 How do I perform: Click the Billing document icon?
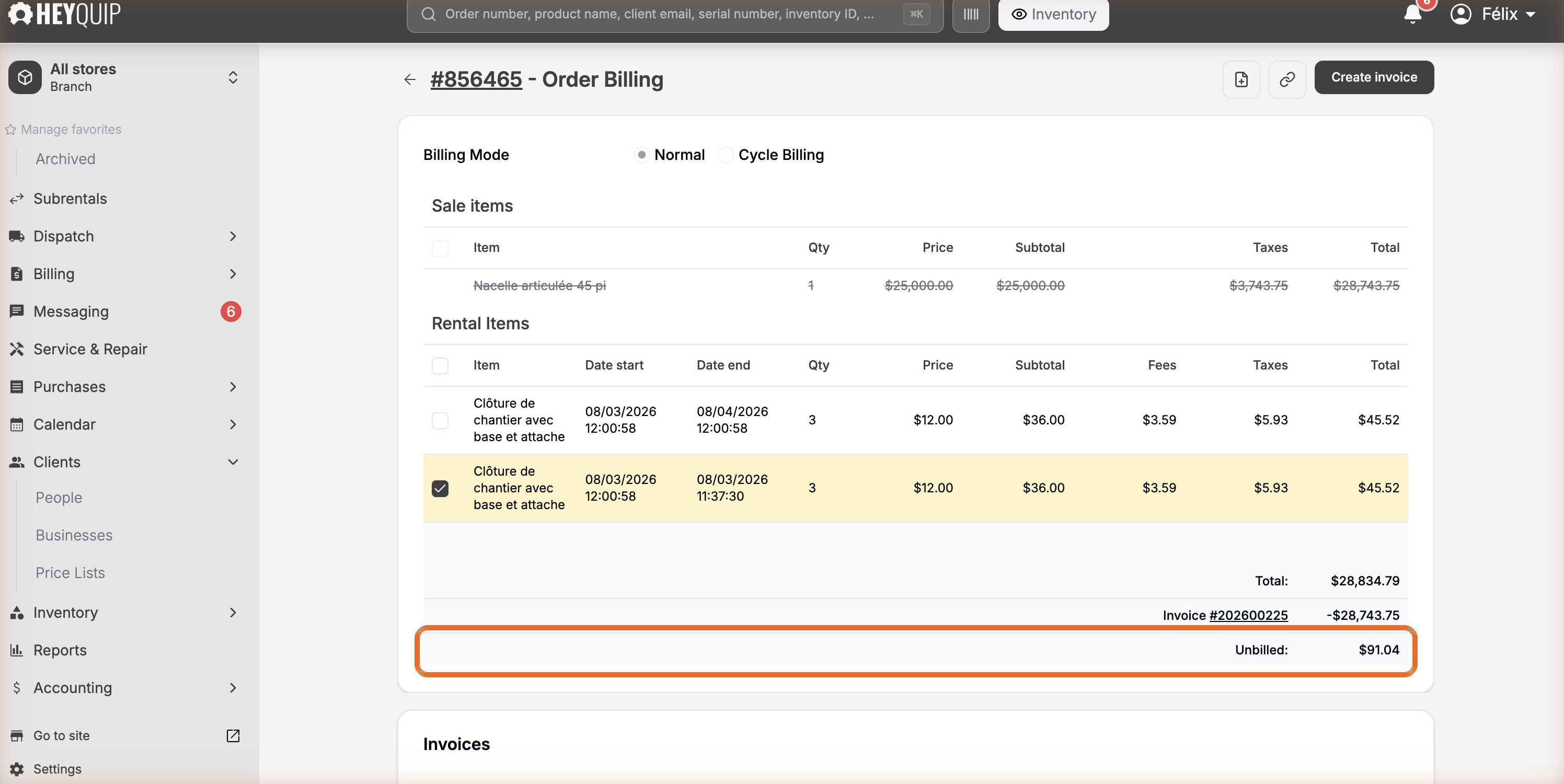pyautogui.click(x=17, y=274)
